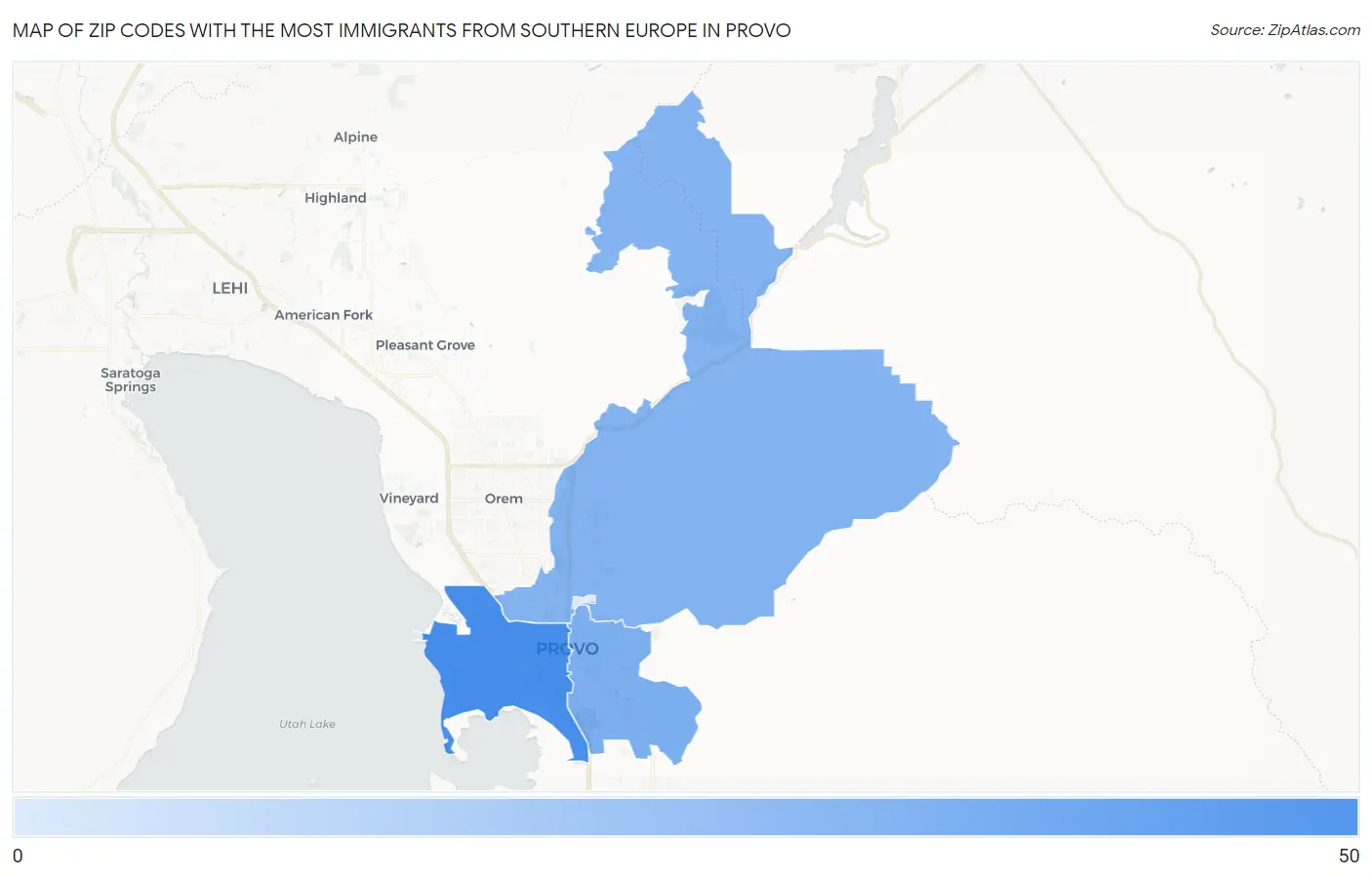Click the color gradient legend bar

tap(686, 817)
